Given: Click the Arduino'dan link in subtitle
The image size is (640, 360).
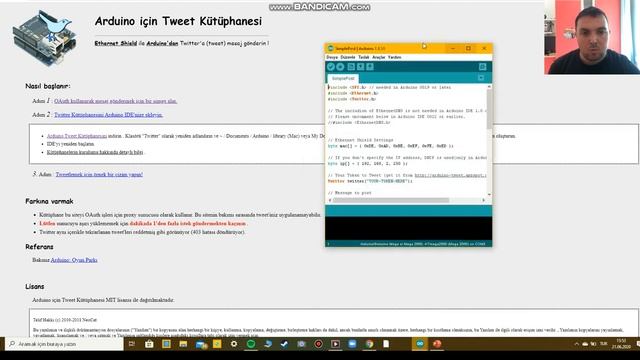Looking at the screenshot, I should [162, 43].
